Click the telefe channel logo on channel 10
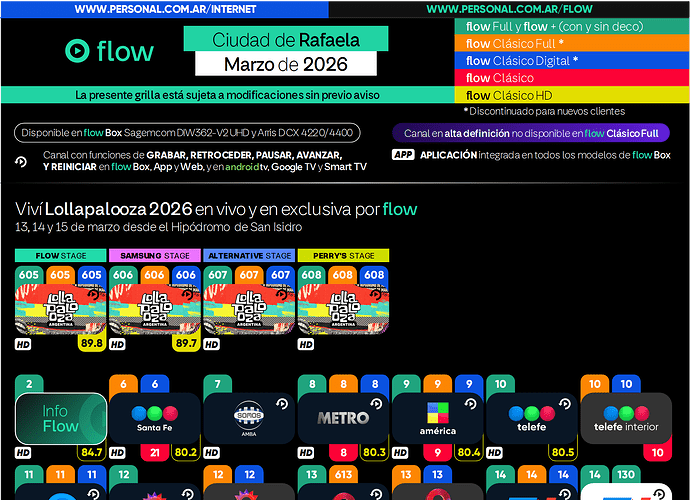Viewport: 690px width, 500px height. tap(532, 419)
